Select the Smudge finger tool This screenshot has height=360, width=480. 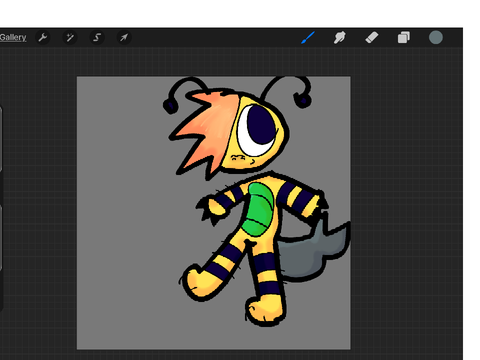coord(340,37)
